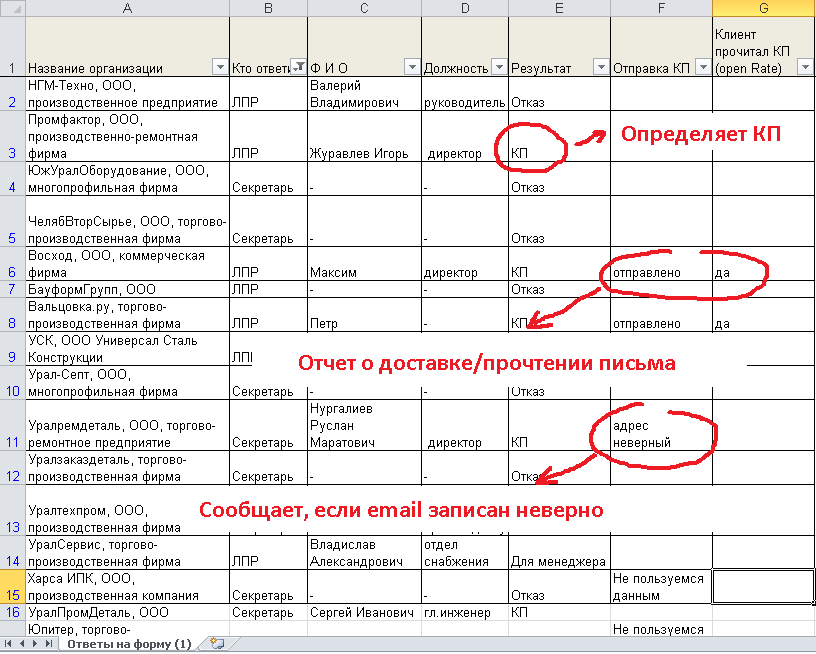The height and width of the screenshot is (654, 816).
Task: Click cell 'Урал-Септ, ООО, многопрофильная фирма'
Action: point(127,383)
